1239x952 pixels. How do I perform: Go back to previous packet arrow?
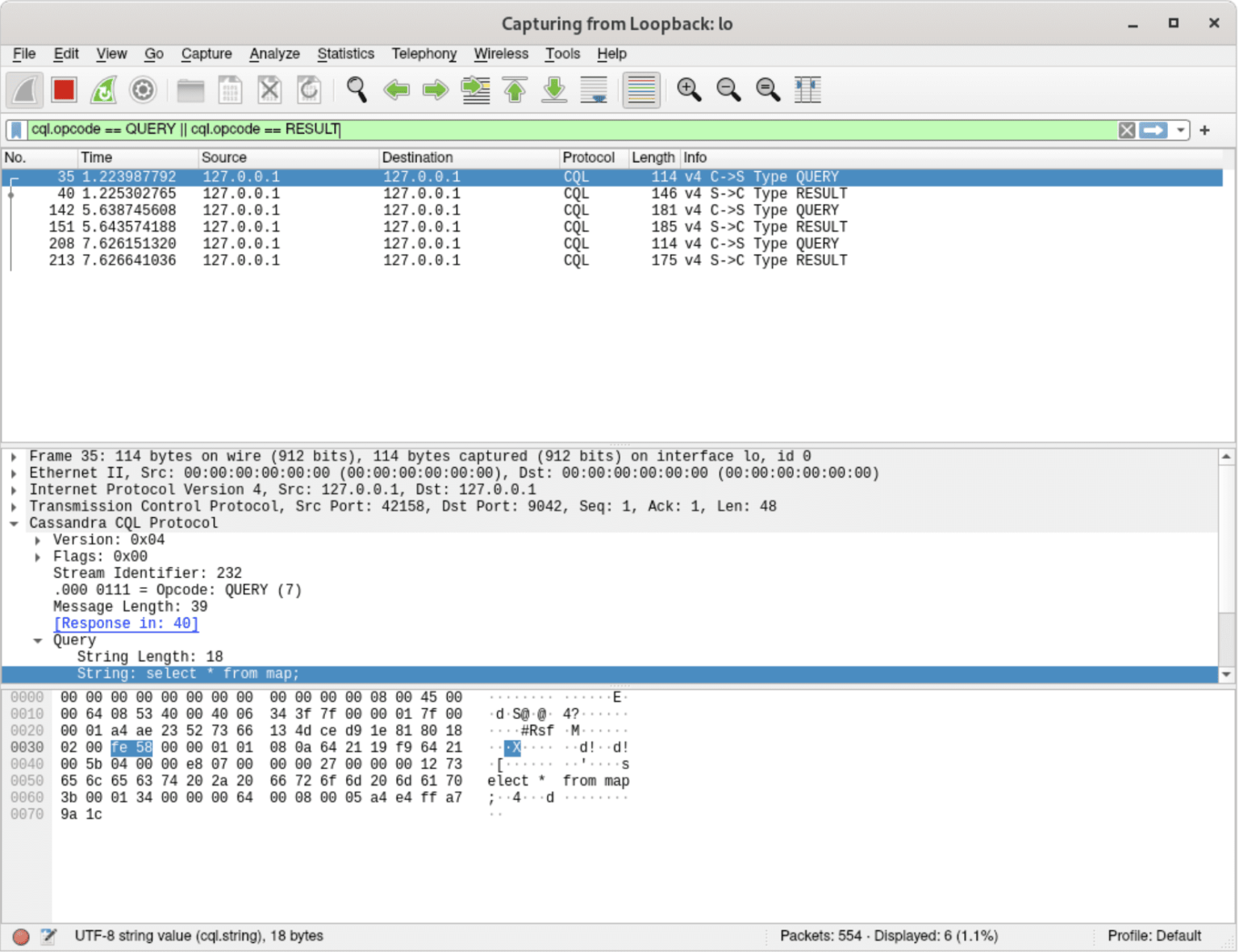tap(396, 90)
